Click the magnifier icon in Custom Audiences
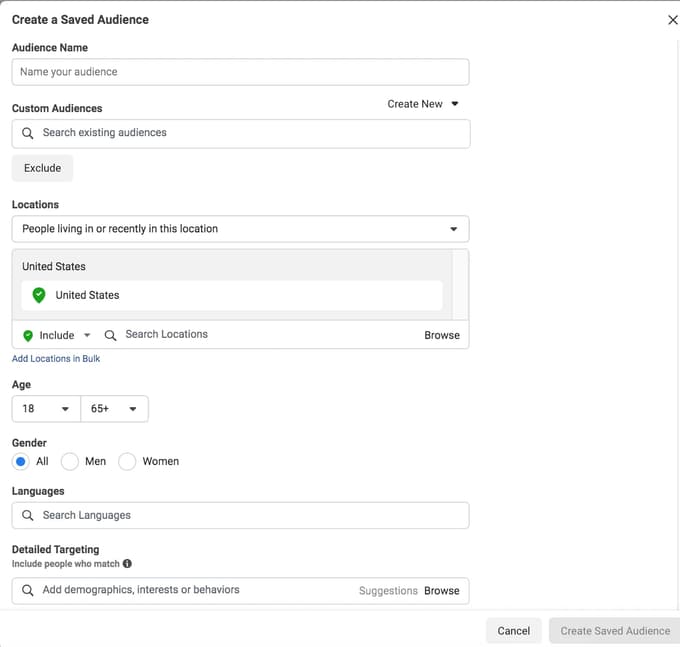The width and height of the screenshot is (680, 647). coord(27,133)
